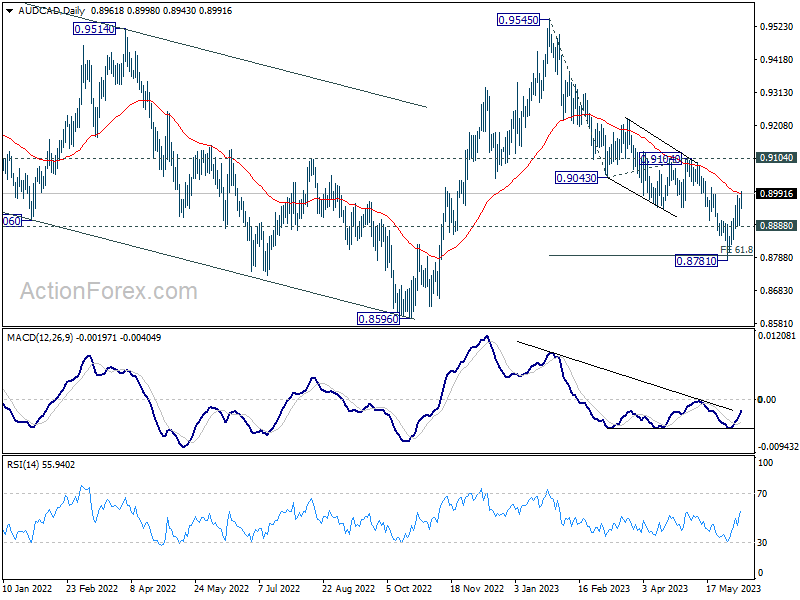Click the 22 Aug 2022 date label
This screenshot has height=600, width=800.
(348, 589)
